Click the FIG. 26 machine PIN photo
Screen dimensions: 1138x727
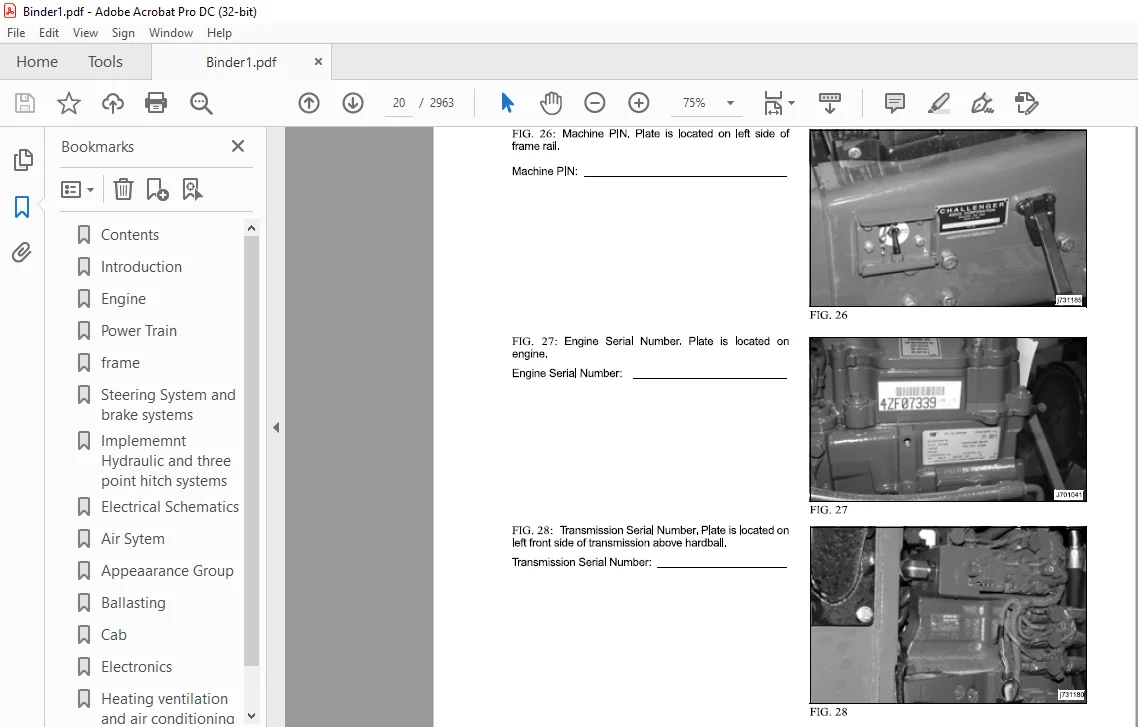click(x=948, y=218)
